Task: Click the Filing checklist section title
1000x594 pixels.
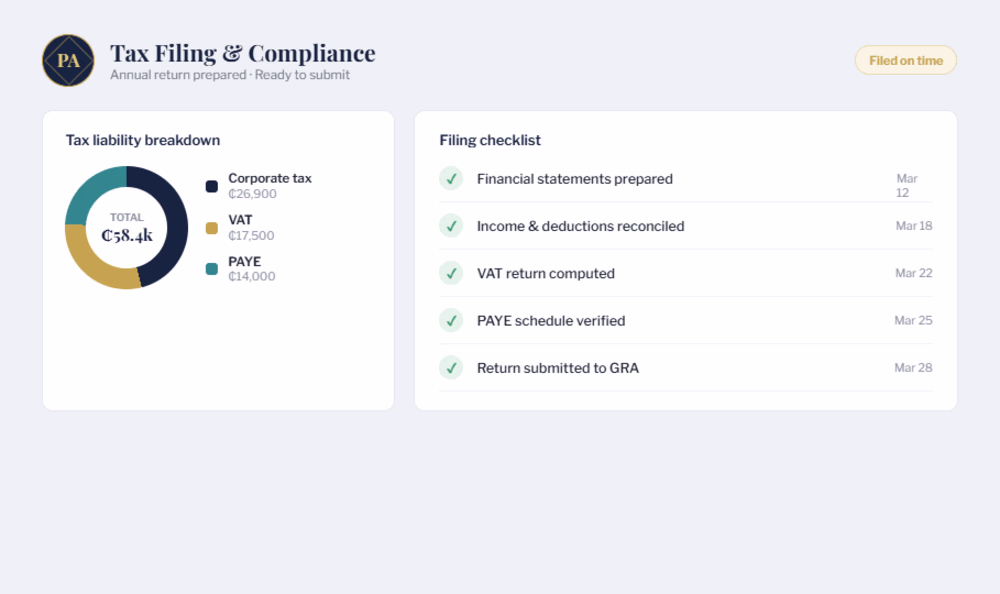Action: [490, 140]
